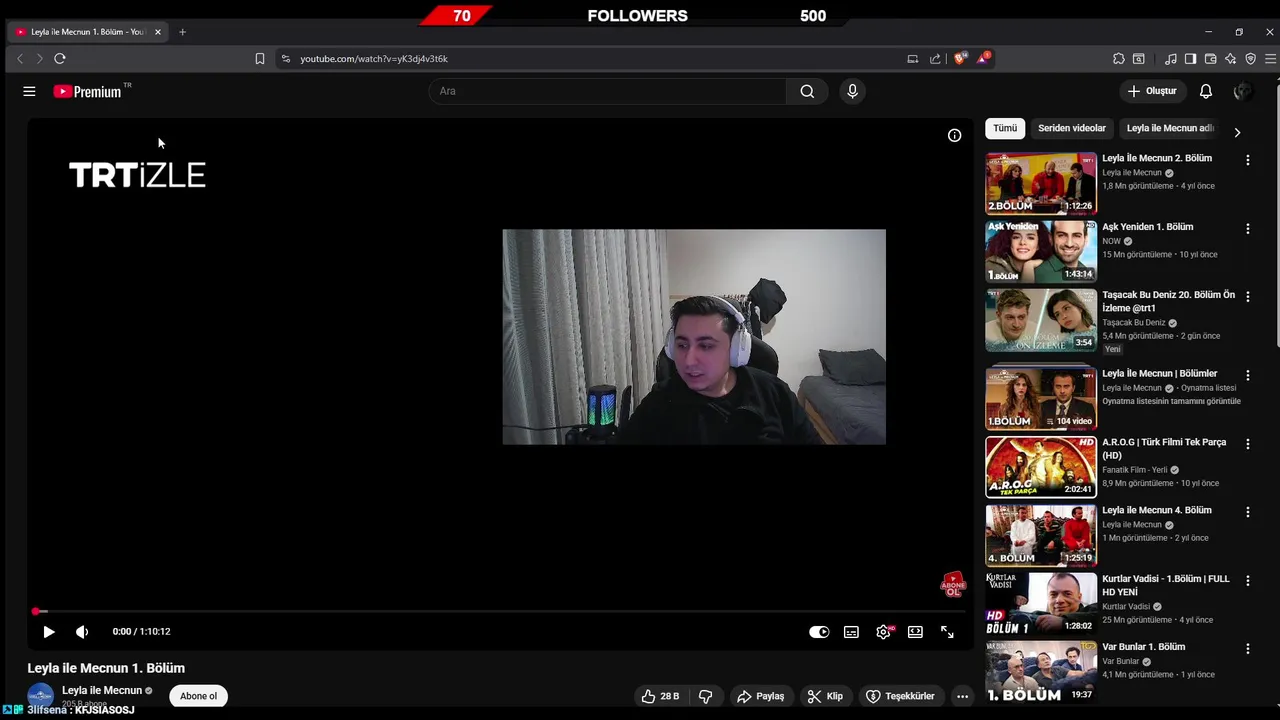Enter fullscreen video mode
This screenshot has height=720, width=1280.
point(947,632)
